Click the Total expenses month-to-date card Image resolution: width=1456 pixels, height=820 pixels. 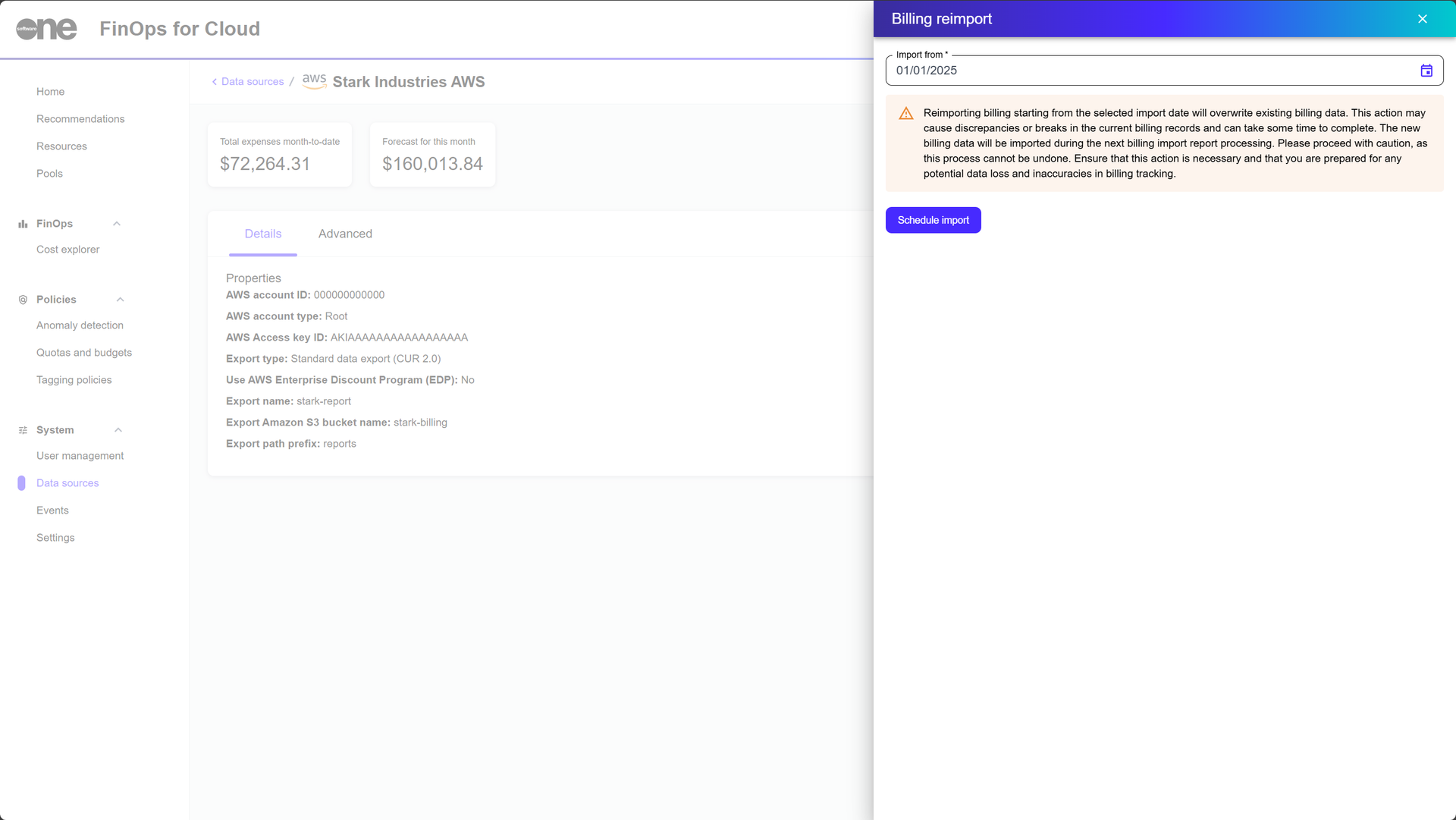(x=280, y=155)
